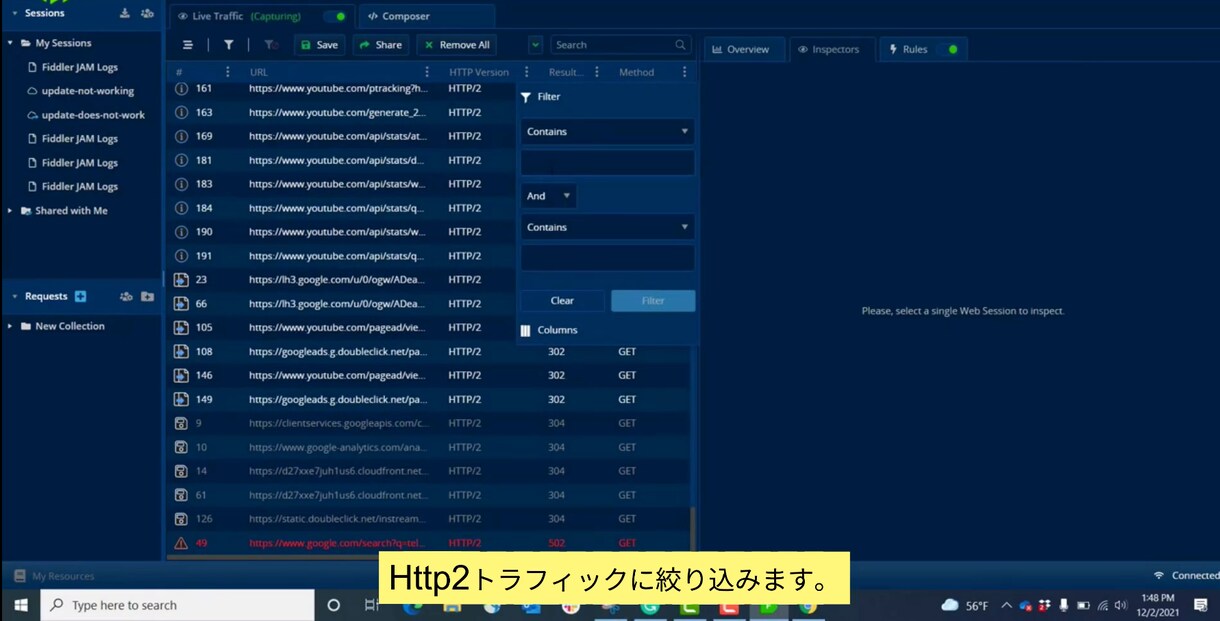Click the cloud icon beside update-not-working

tap(32, 91)
